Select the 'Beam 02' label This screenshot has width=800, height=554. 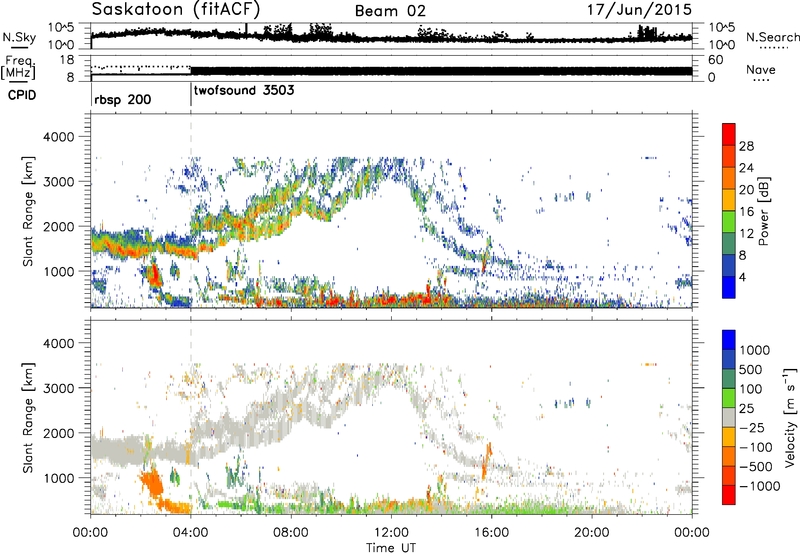(x=390, y=11)
